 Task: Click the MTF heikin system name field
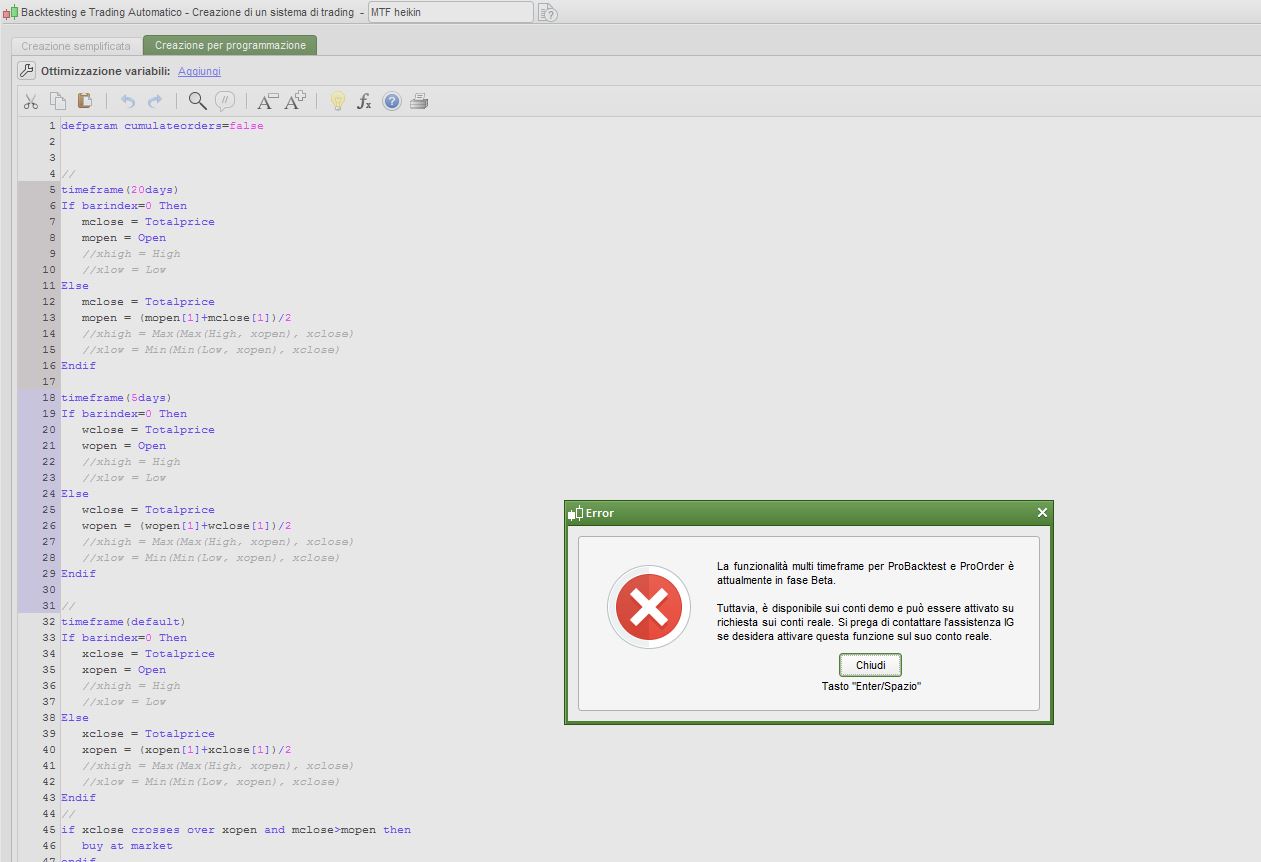450,12
